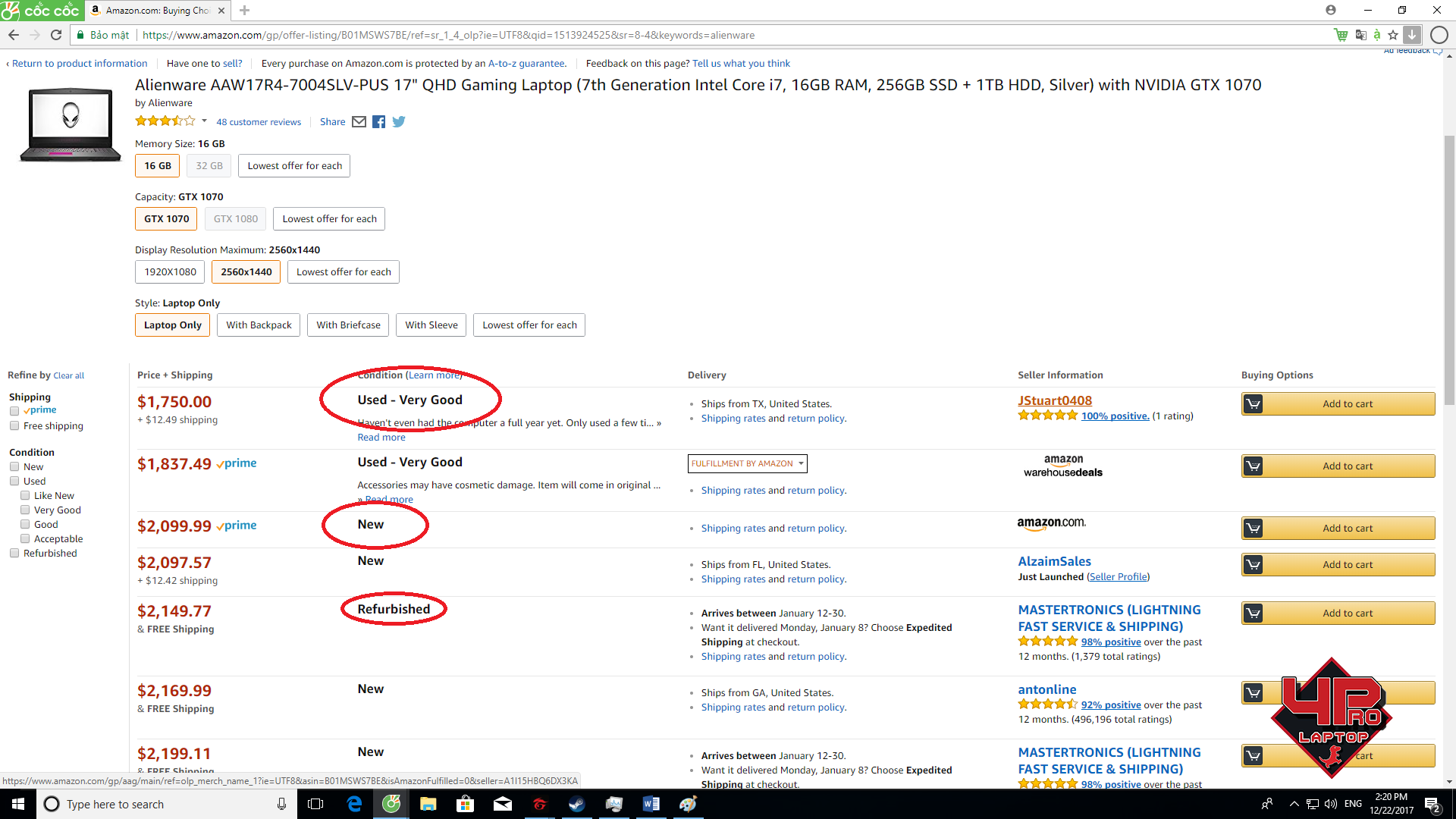The image size is (1456, 819).
Task: Expand Read more on first offer
Action: click(381, 438)
